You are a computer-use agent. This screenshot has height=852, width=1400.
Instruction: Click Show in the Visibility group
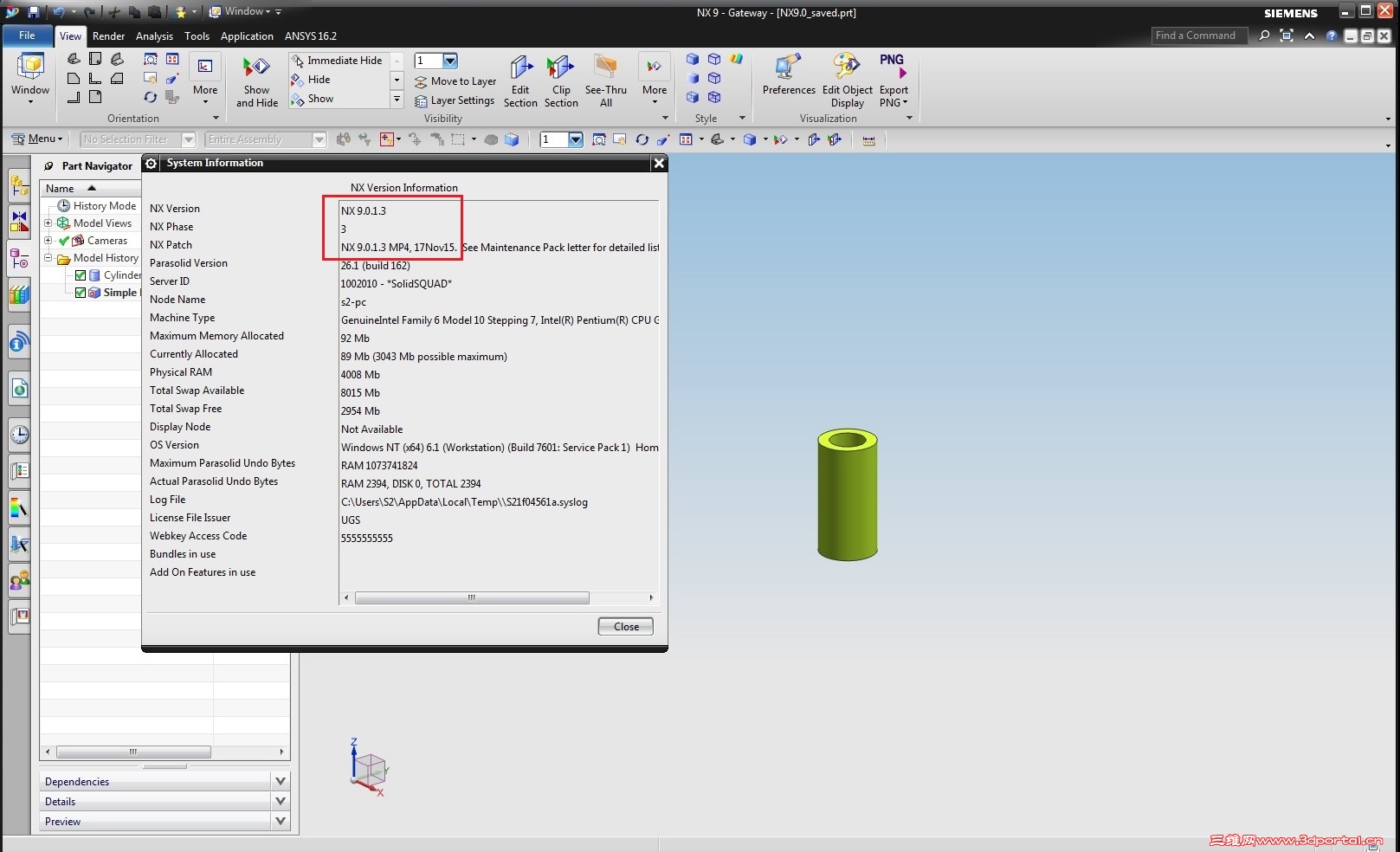[x=313, y=99]
